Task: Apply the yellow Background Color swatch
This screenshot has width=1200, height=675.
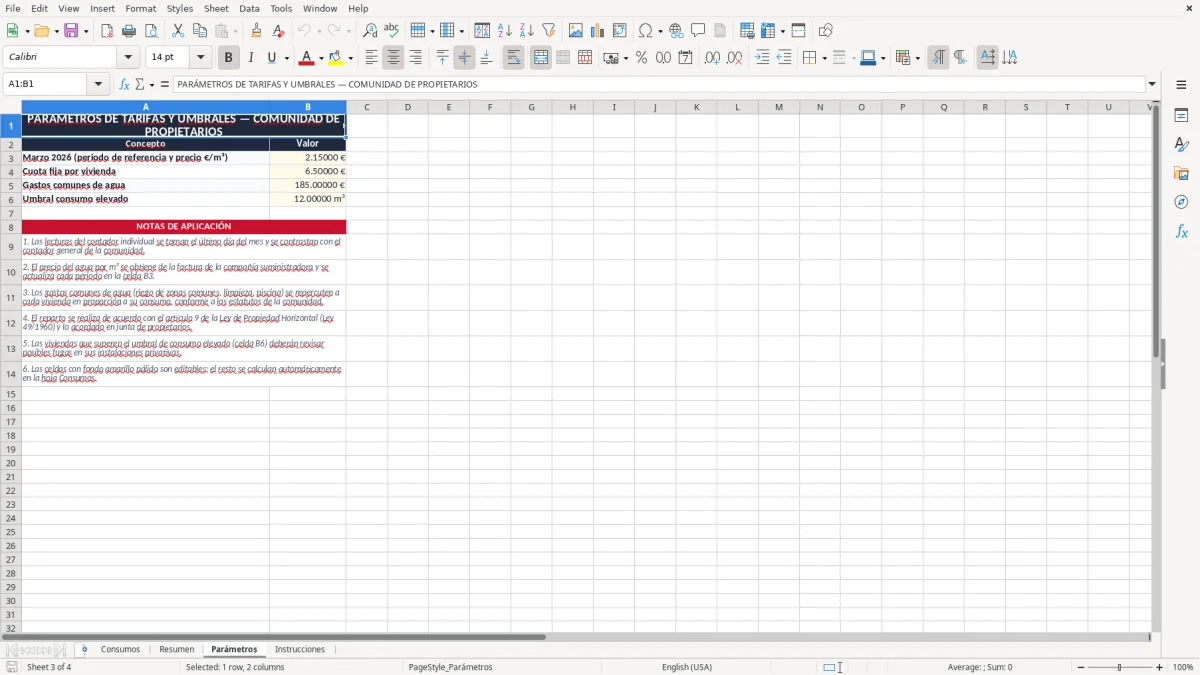Action: tap(336, 58)
